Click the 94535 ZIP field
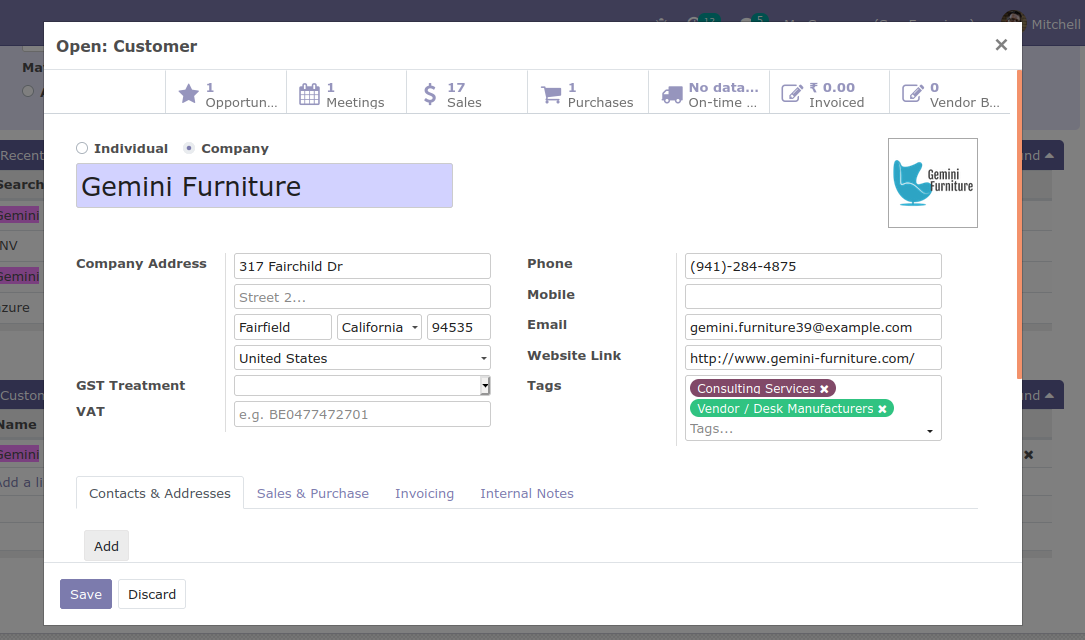The image size is (1085, 640). point(459,327)
